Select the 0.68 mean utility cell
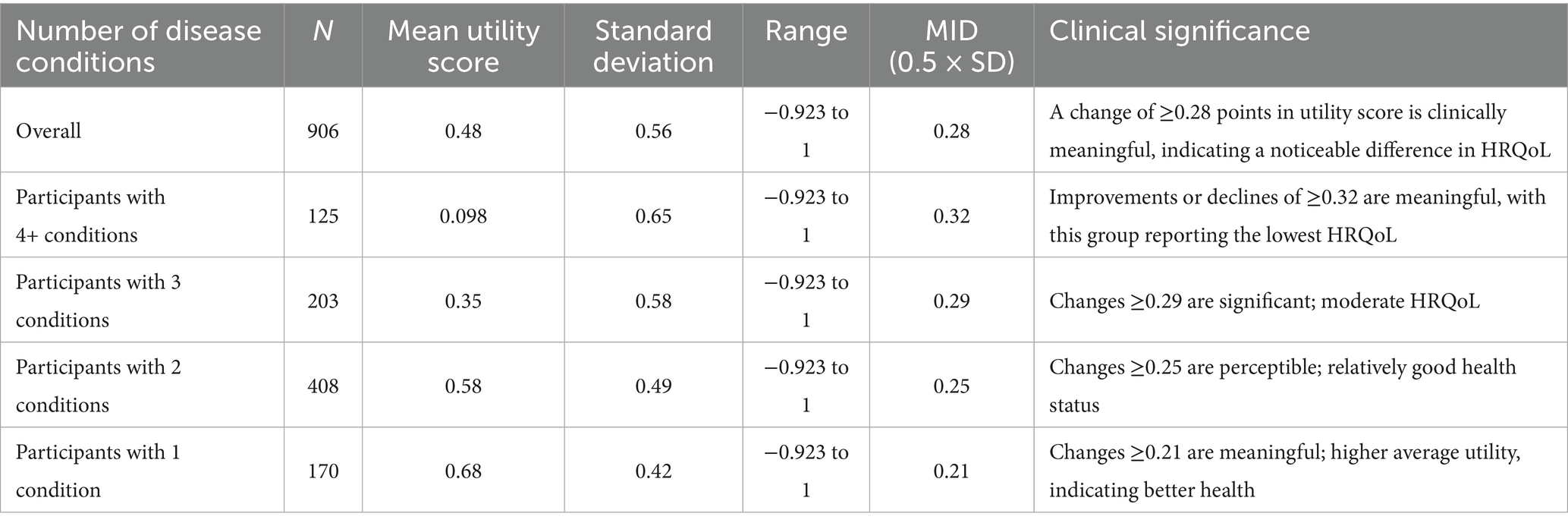This screenshot has height=526, width=1568. coord(463,471)
